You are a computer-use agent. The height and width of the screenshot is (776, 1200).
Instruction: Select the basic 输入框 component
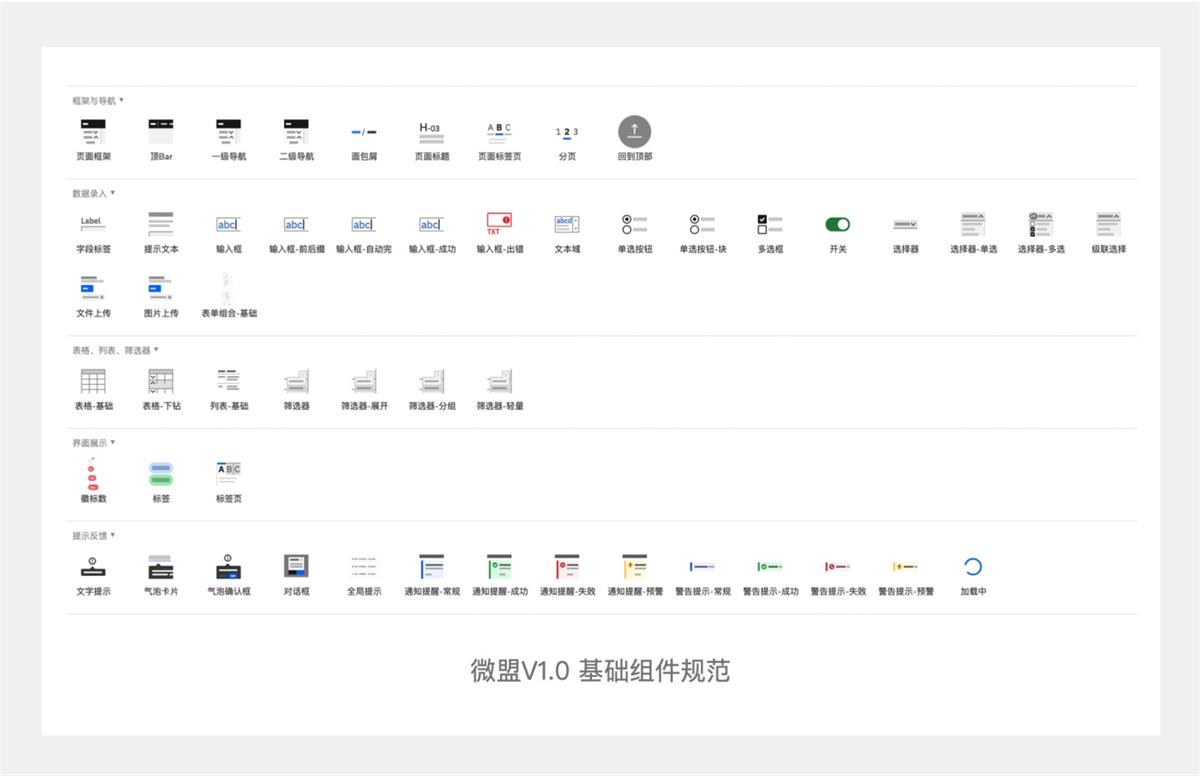[x=228, y=224]
